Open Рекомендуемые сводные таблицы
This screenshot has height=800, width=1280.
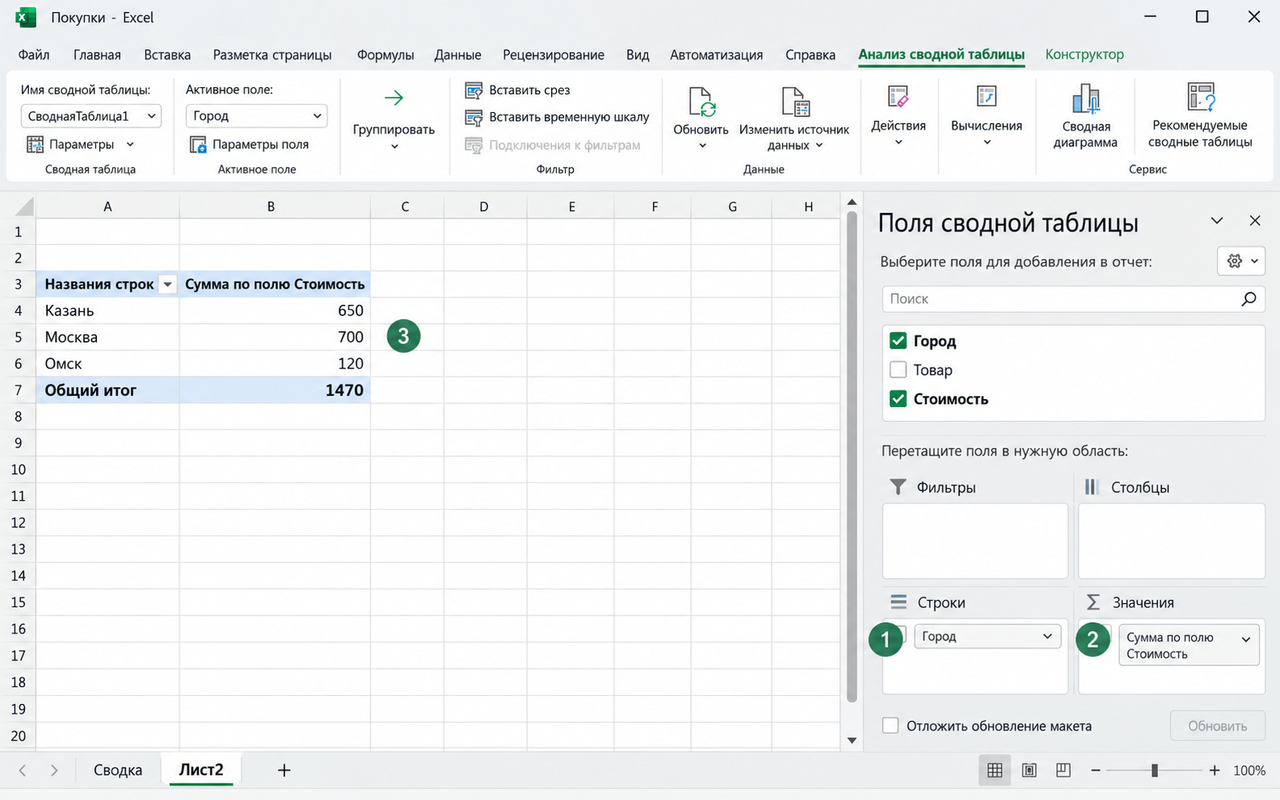pyautogui.click(x=1200, y=117)
